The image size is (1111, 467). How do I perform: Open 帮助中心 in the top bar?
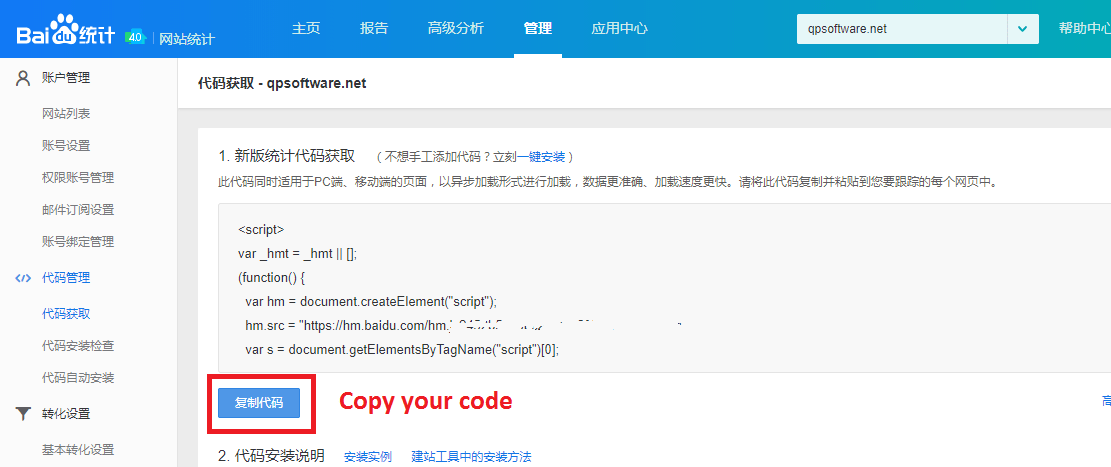[1084, 29]
